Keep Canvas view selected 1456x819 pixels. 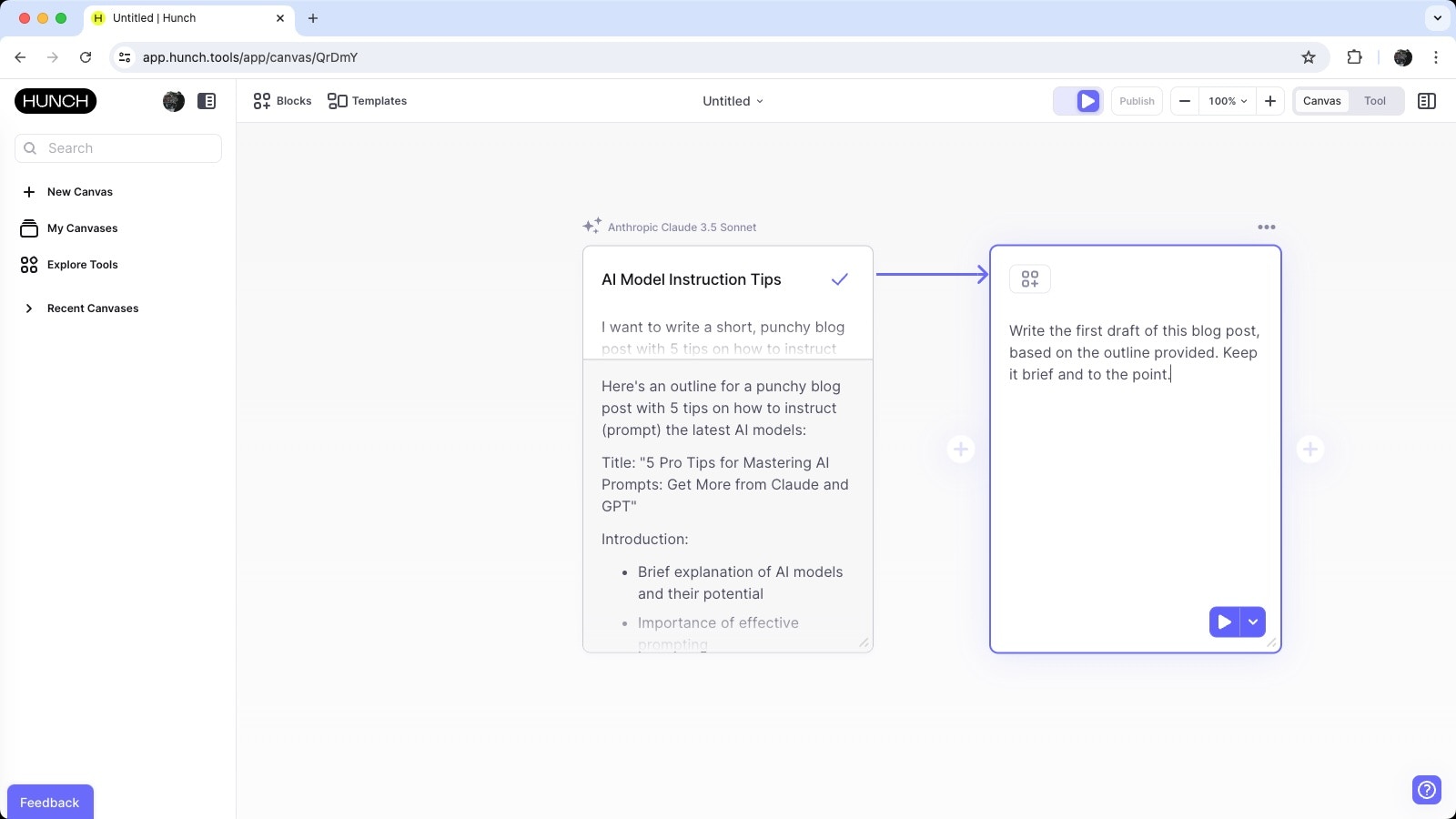[1322, 101]
